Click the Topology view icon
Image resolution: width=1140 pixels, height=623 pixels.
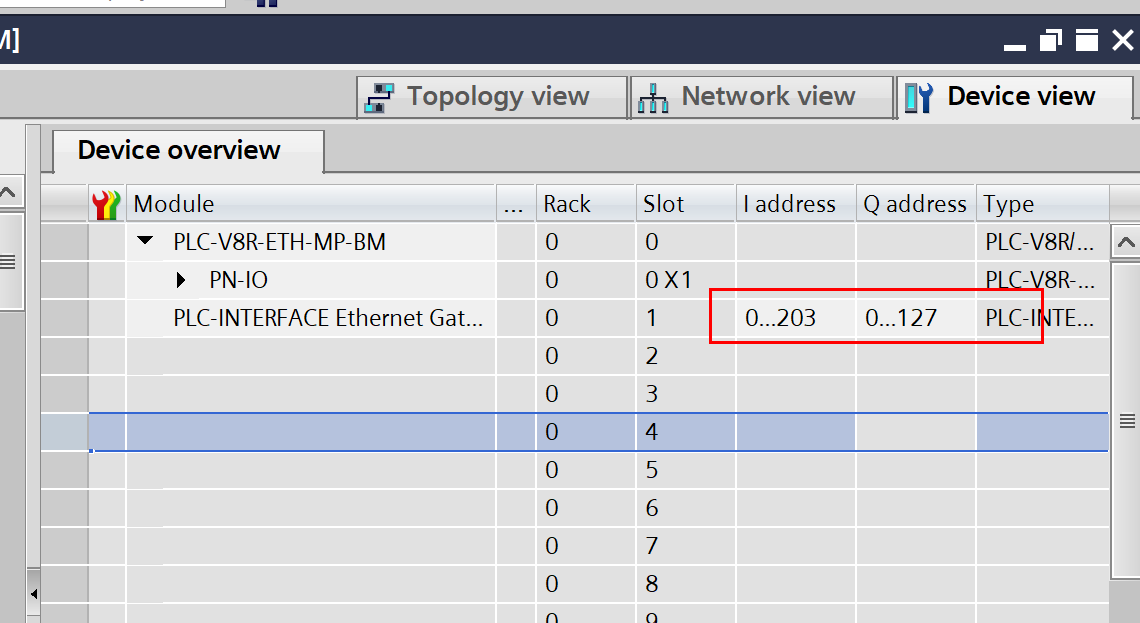tap(379, 97)
